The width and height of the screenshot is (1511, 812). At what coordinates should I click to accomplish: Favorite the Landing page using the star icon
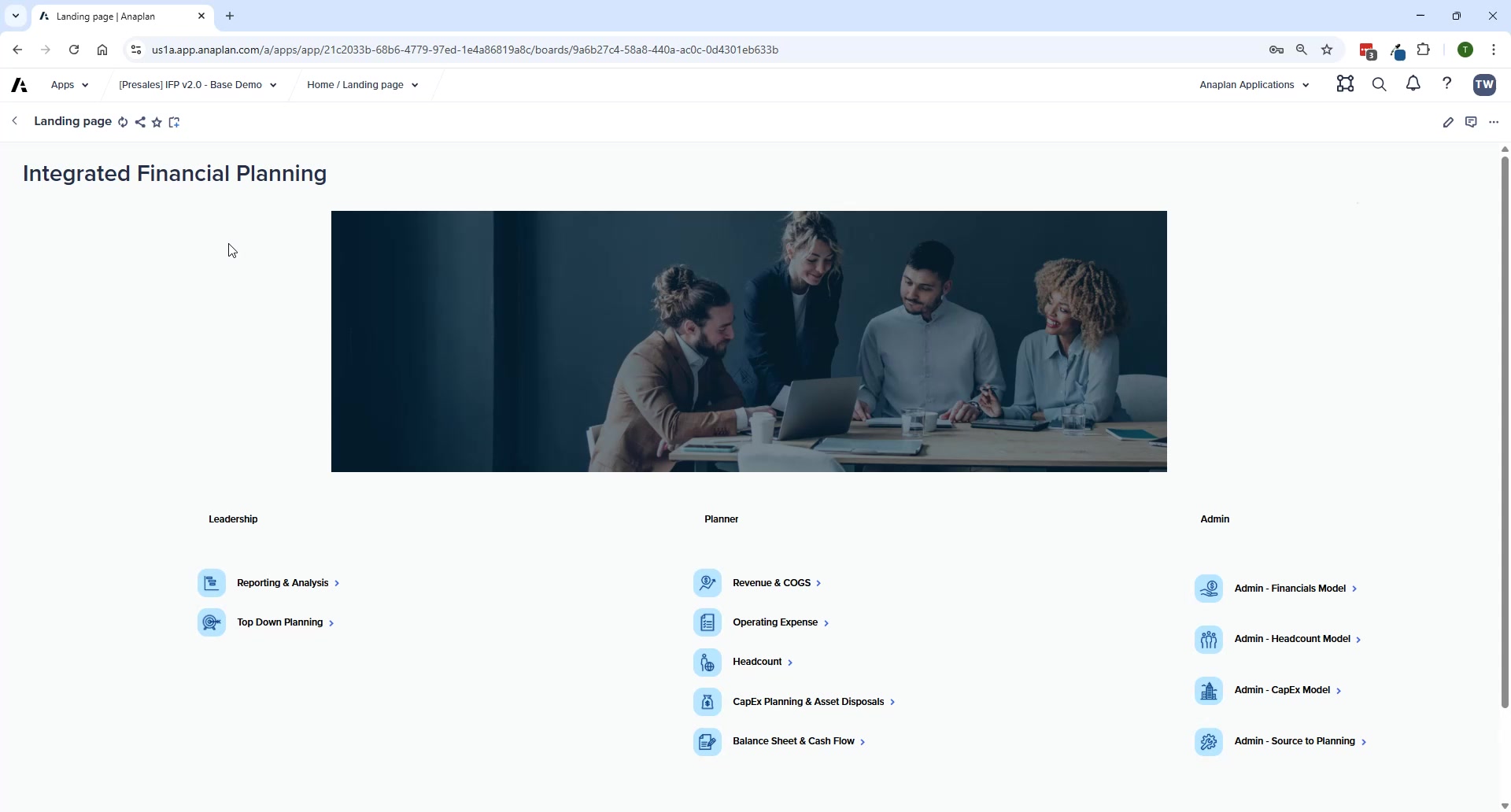pos(157,122)
